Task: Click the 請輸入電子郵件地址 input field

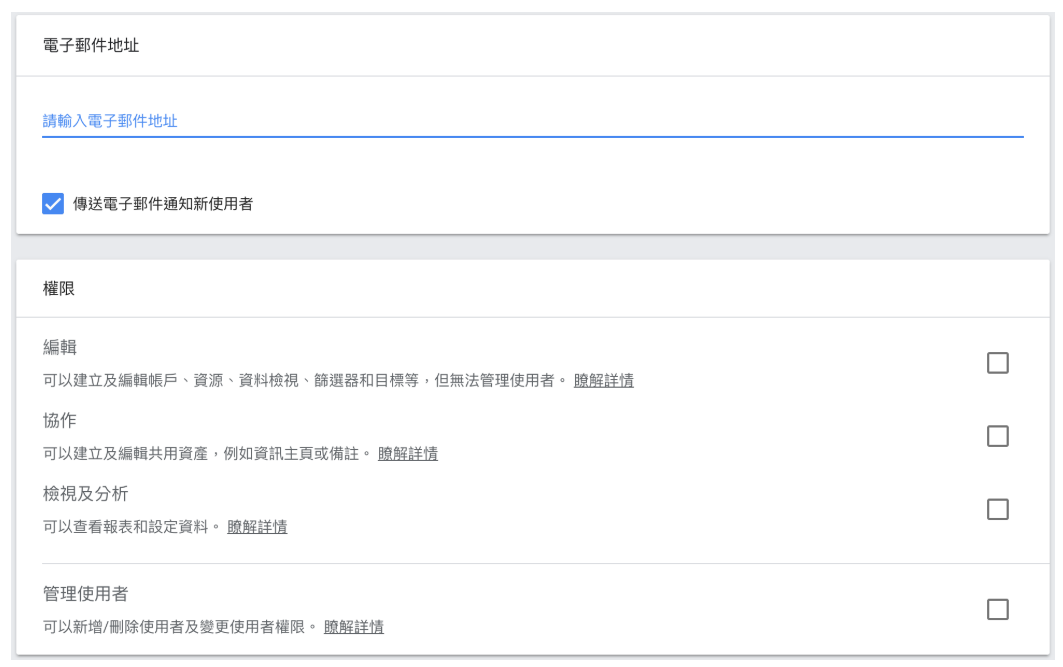Action: (532, 121)
